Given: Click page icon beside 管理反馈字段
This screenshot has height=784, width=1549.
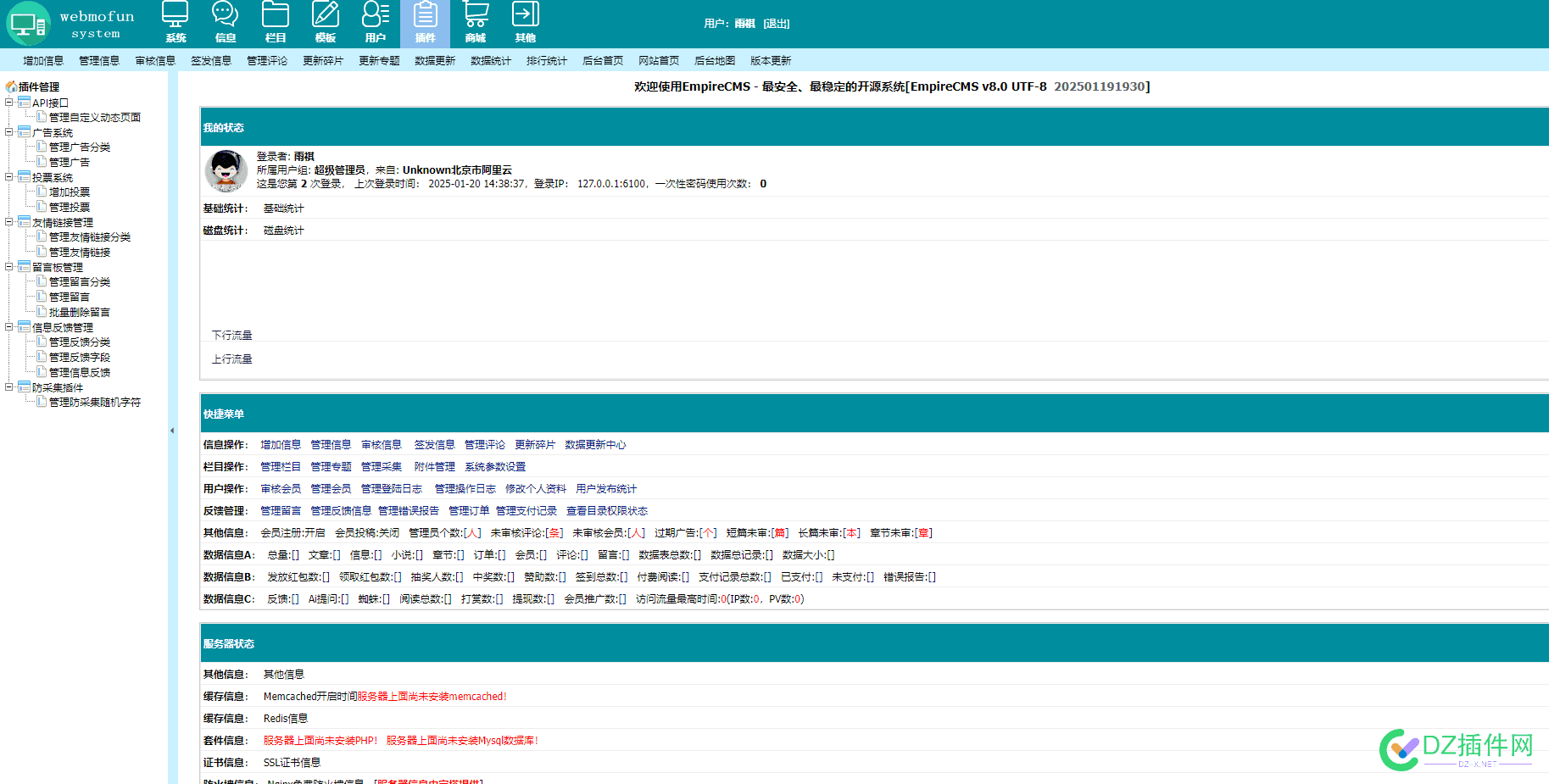Looking at the screenshot, I should pyautogui.click(x=42, y=356).
